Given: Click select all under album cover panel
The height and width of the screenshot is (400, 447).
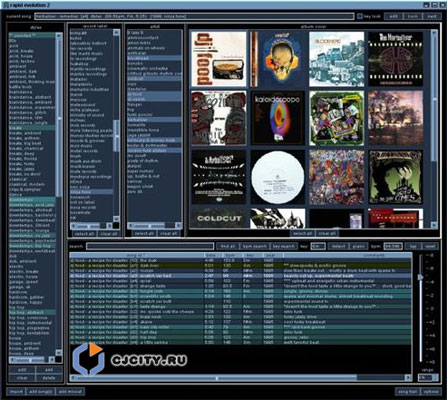Looking at the screenshot, I should 303,233.
